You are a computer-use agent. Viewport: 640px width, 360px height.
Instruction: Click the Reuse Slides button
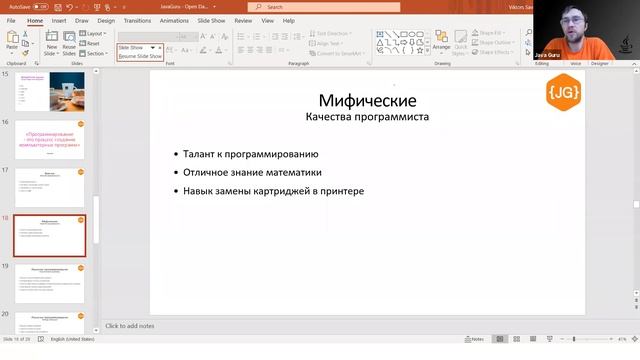tap(69, 43)
